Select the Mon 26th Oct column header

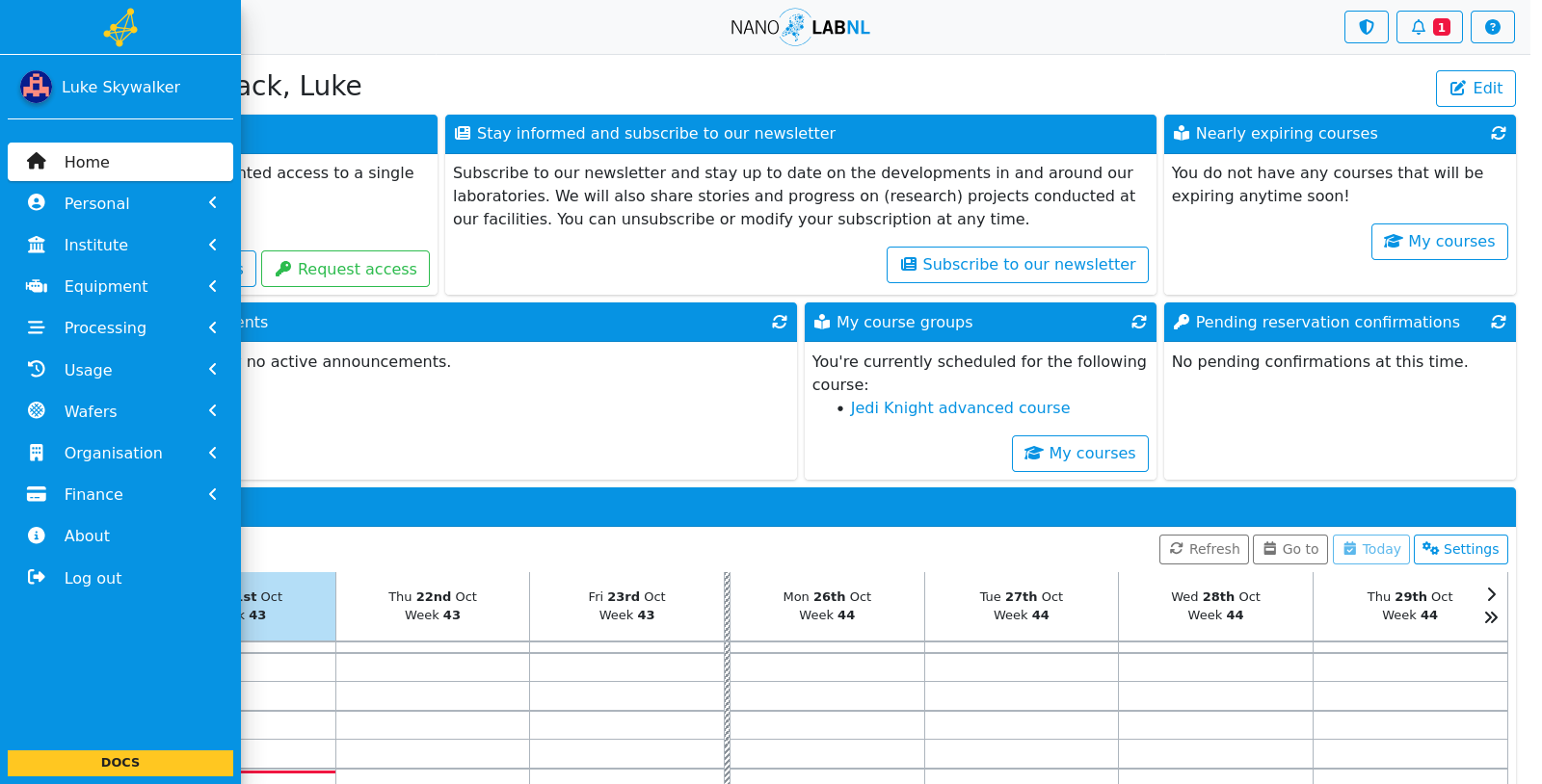[827, 606]
